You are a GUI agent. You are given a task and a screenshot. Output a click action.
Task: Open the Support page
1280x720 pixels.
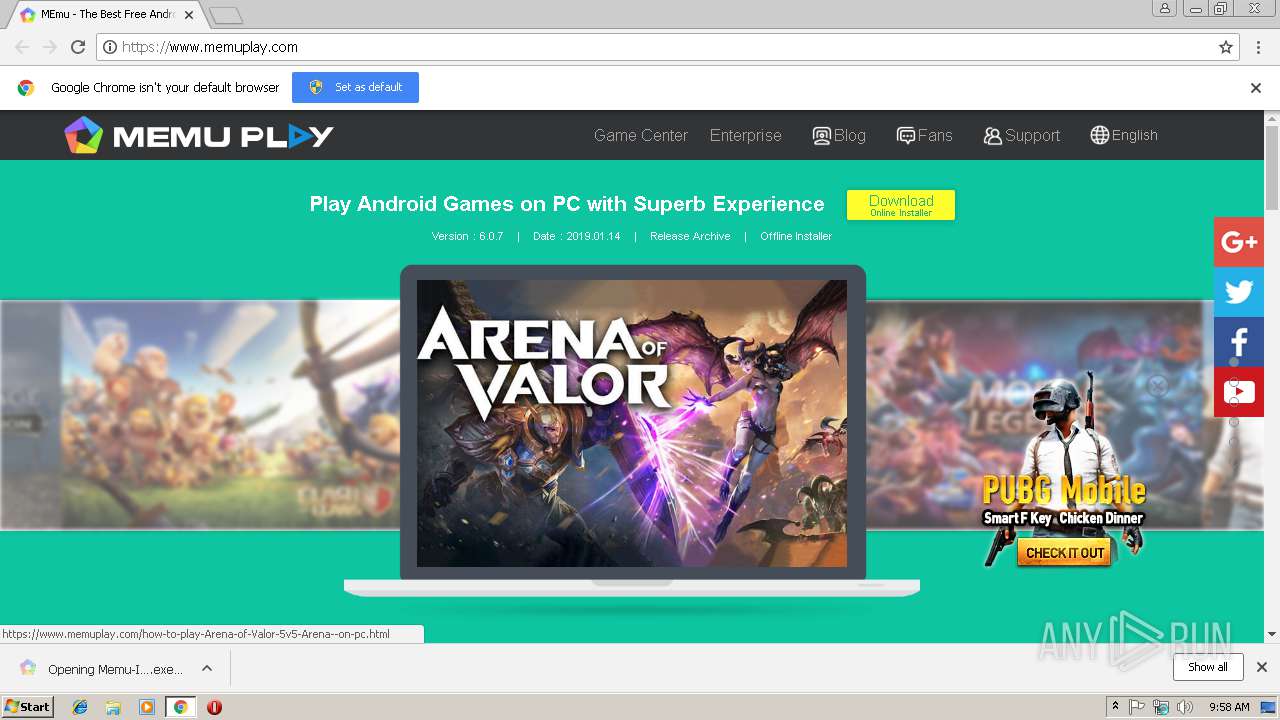point(1021,135)
